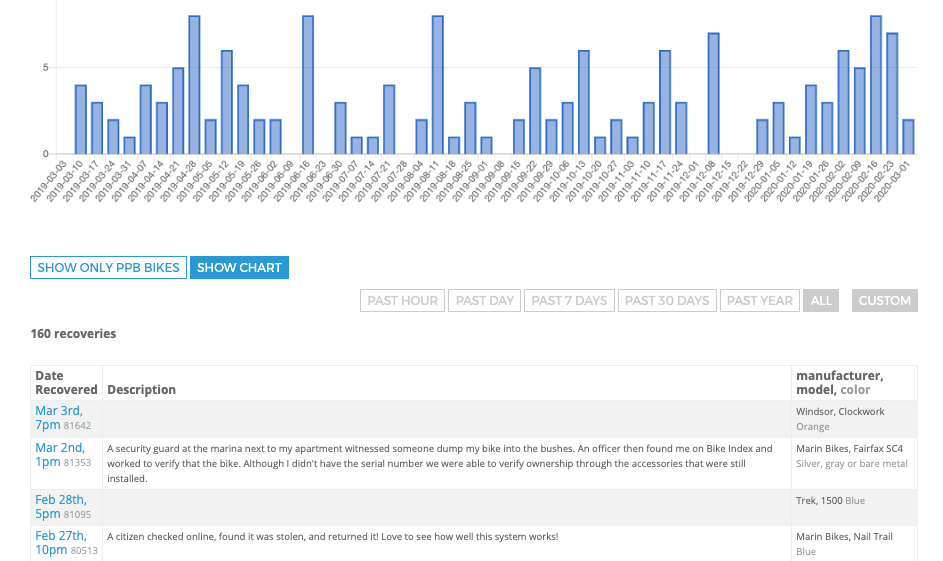Filter recoveries to Past 30 Days
This screenshot has height=561, width=943.
667,300
